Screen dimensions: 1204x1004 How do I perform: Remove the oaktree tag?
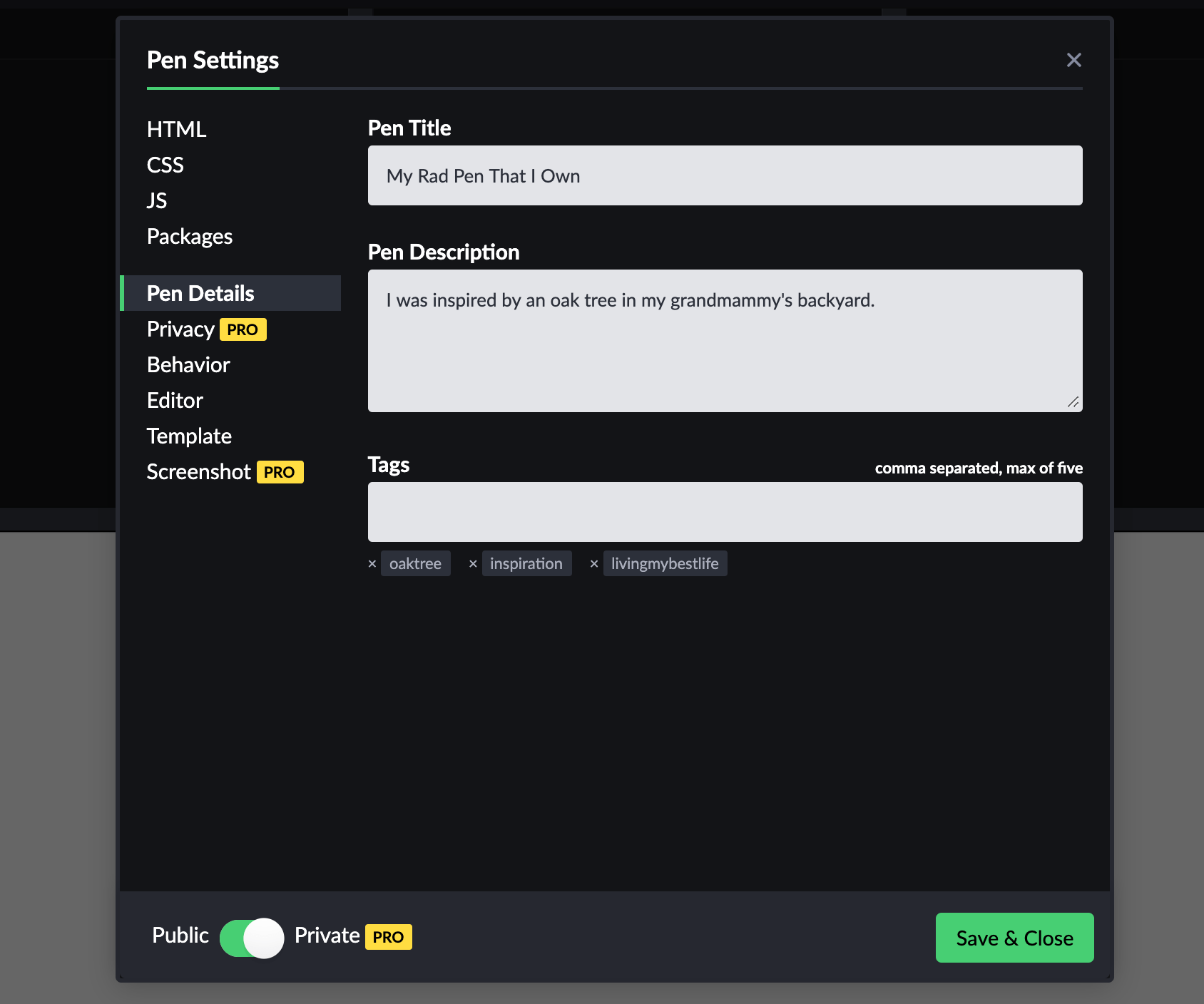tap(372, 563)
